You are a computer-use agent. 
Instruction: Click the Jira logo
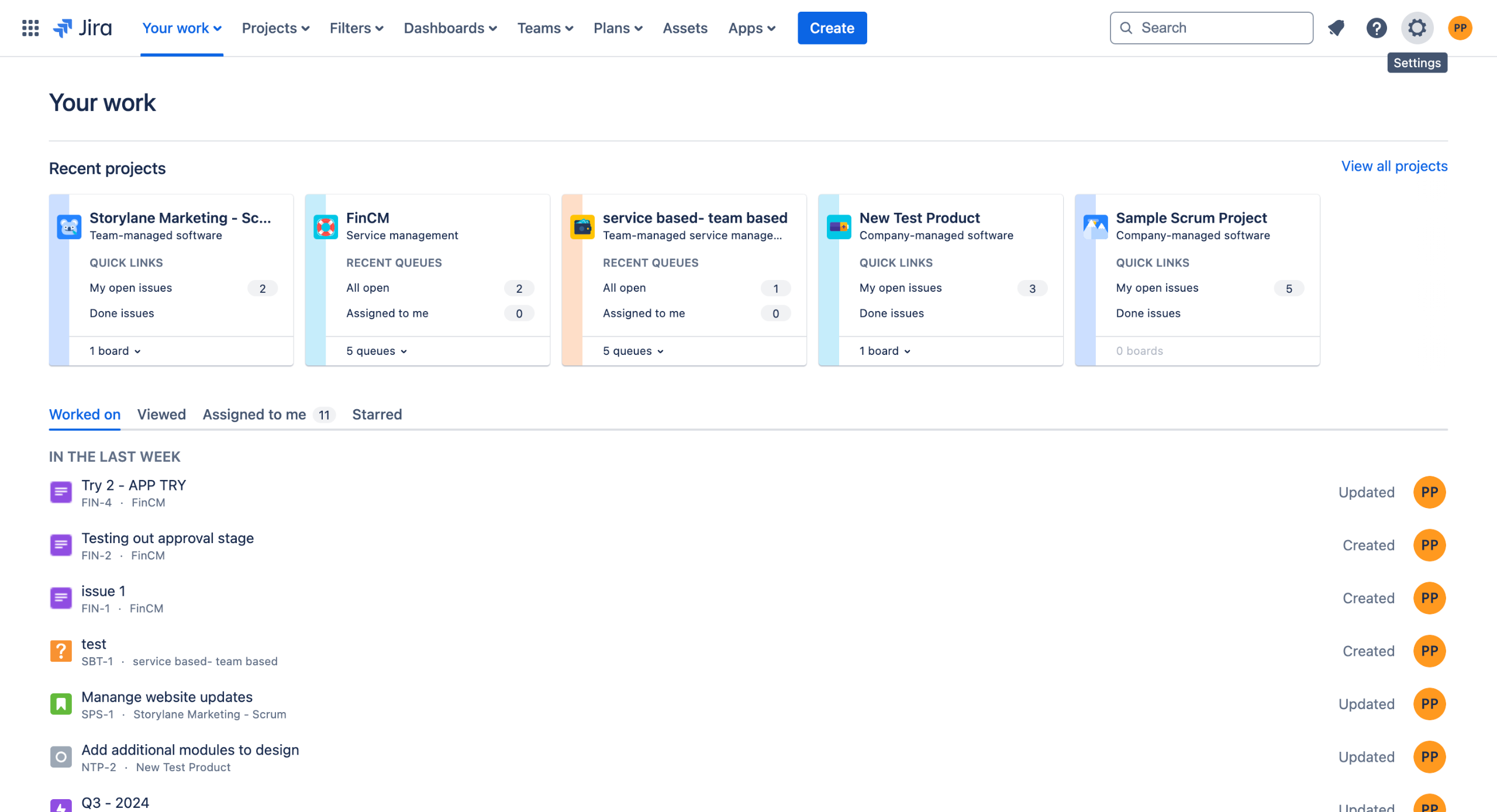point(83,28)
